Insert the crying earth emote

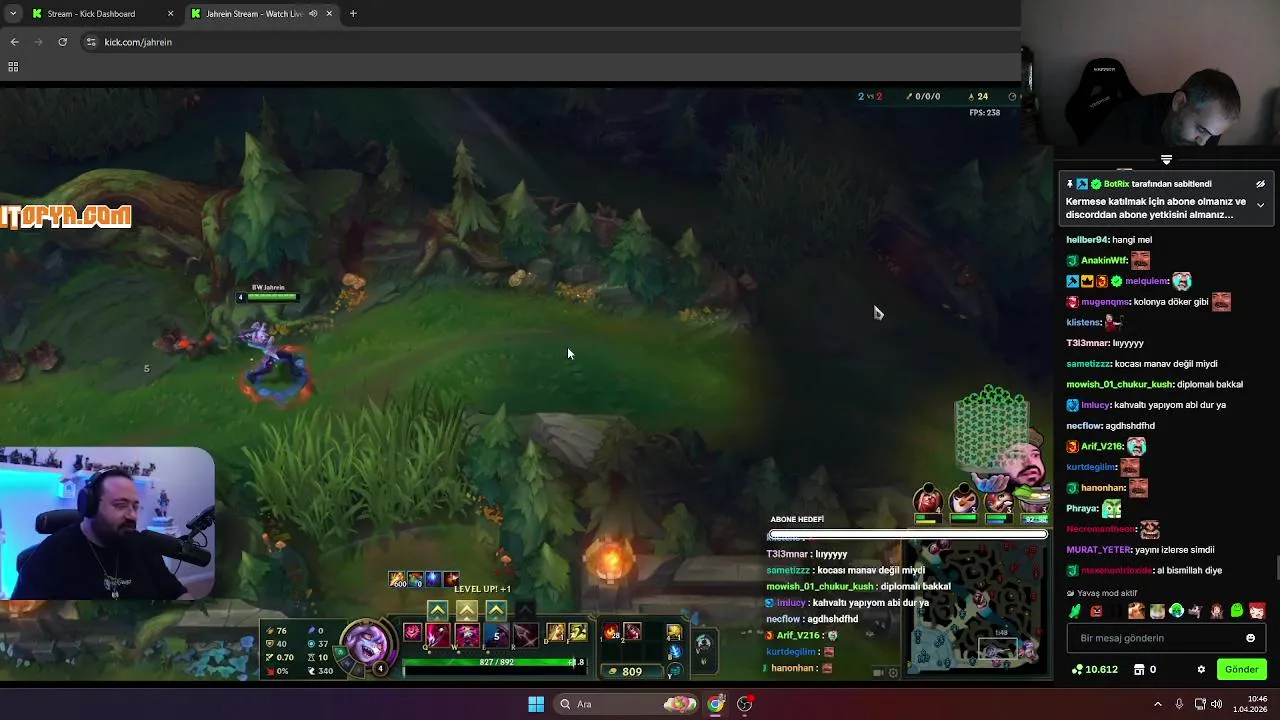coord(1177,611)
